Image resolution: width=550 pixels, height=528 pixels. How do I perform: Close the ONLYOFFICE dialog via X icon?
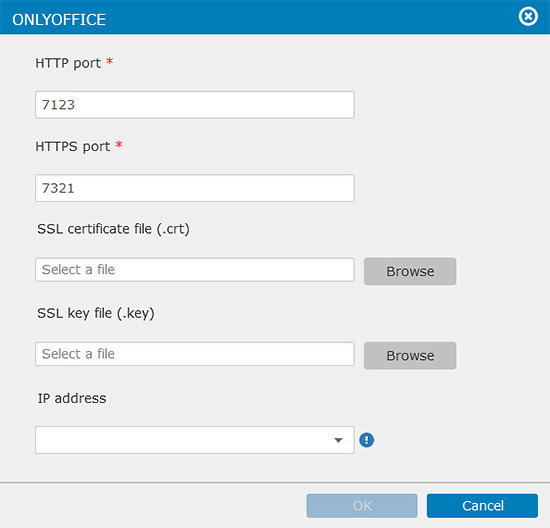[528, 16]
